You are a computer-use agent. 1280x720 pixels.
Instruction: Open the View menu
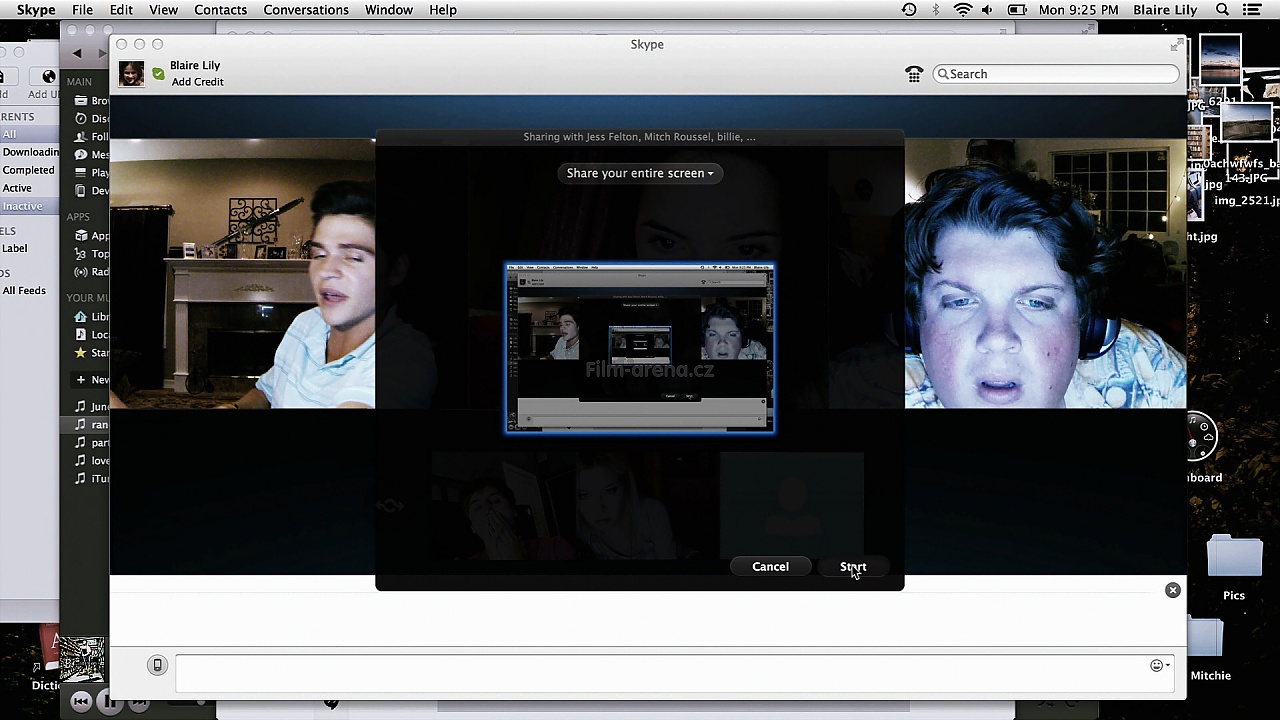(163, 10)
